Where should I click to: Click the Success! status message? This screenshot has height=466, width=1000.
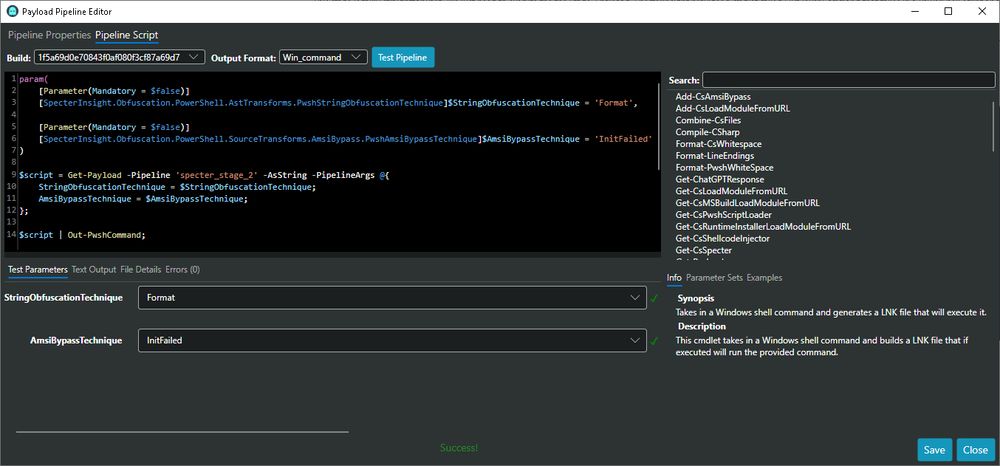[x=459, y=448]
